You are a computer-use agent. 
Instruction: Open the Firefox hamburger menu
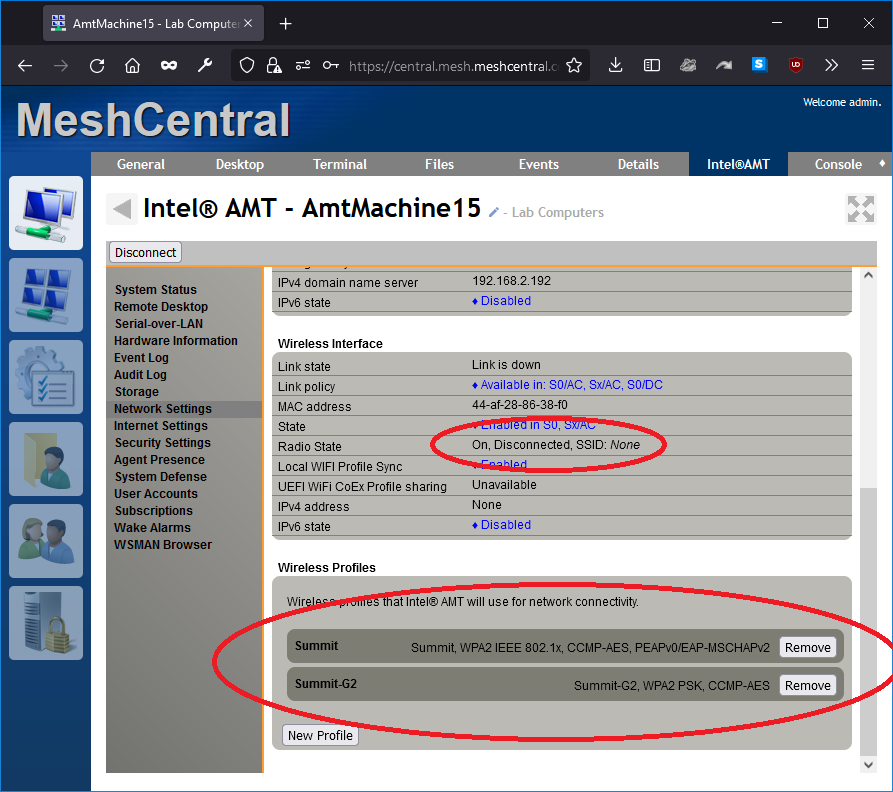point(867,65)
